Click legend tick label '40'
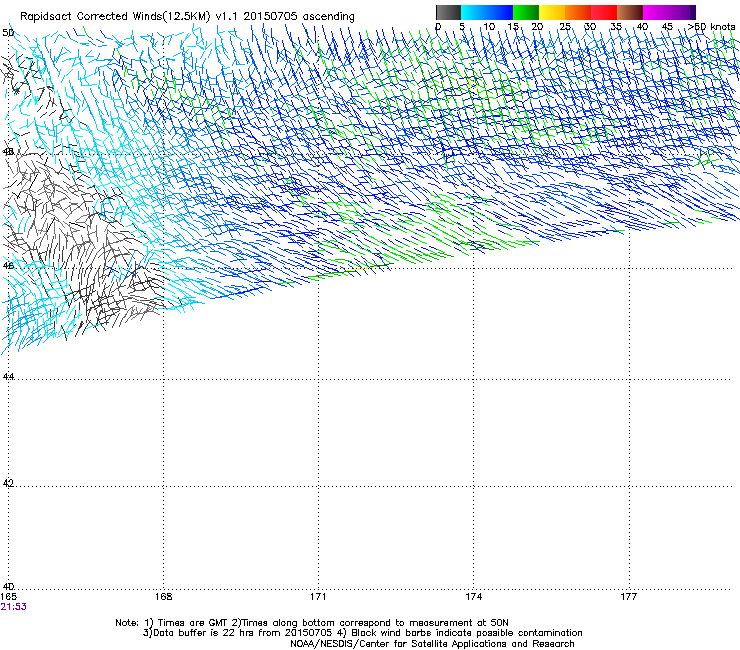This screenshot has width=740, height=650. [642, 27]
